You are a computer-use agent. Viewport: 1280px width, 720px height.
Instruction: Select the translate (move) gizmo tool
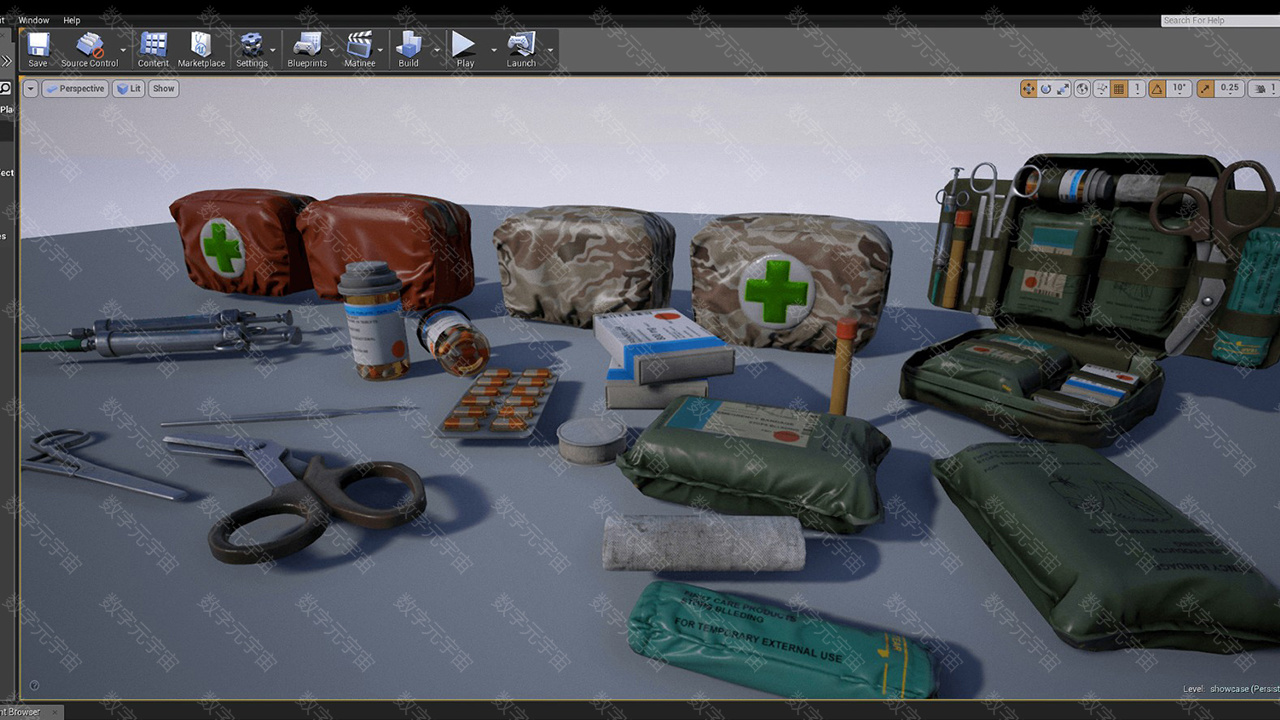point(1028,89)
